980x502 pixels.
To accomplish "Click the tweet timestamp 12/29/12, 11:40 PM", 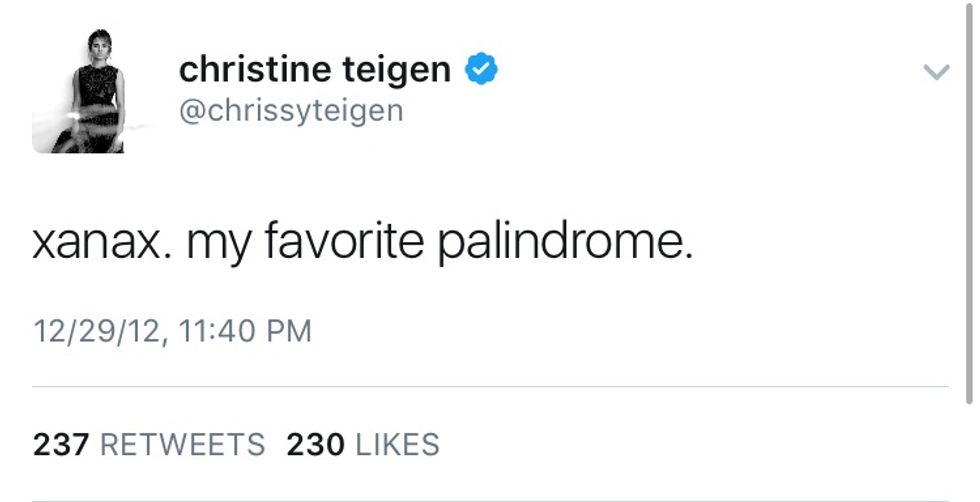I will pyautogui.click(x=172, y=331).
